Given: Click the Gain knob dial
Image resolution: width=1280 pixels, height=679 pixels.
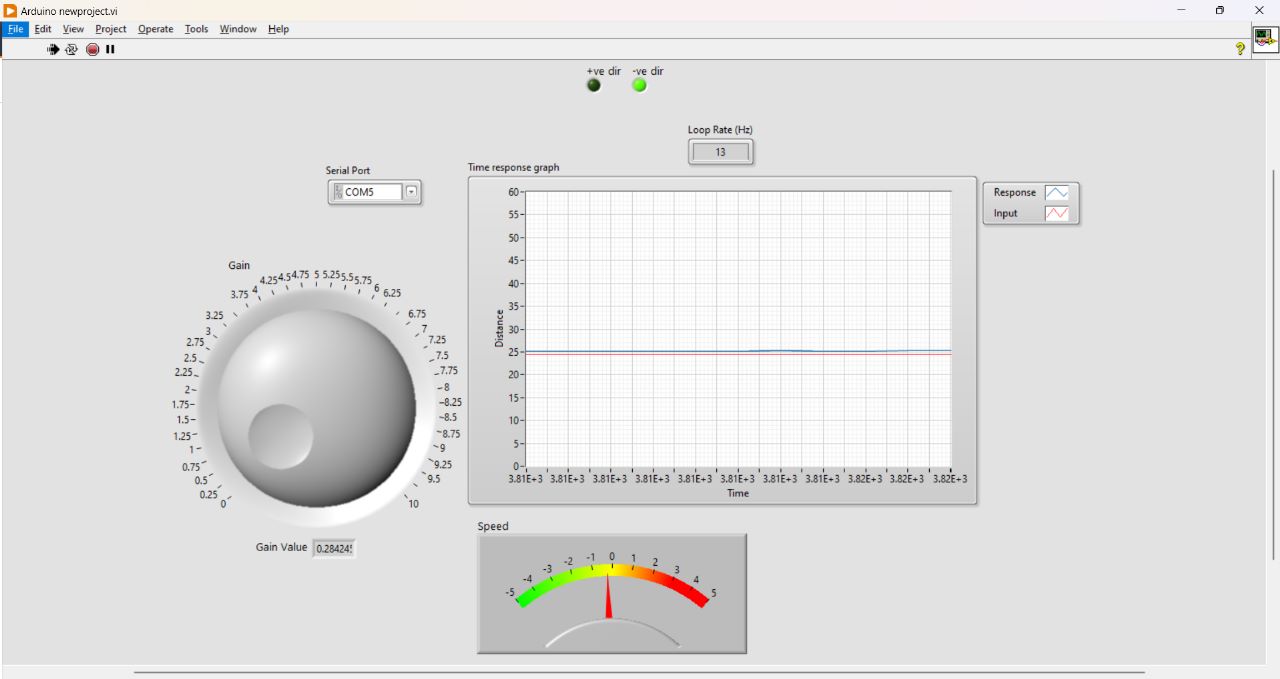Looking at the screenshot, I should [x=316, y=407].
